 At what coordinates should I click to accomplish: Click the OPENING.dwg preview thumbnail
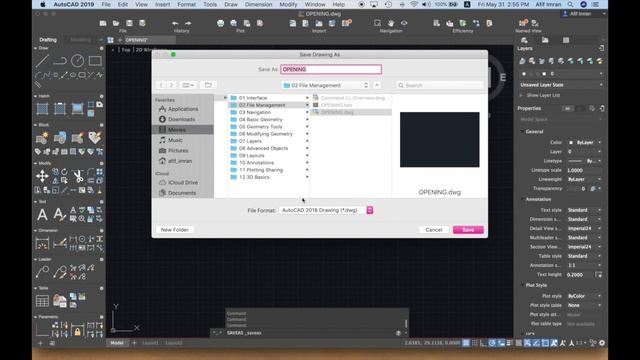click(x=440, y=140)
